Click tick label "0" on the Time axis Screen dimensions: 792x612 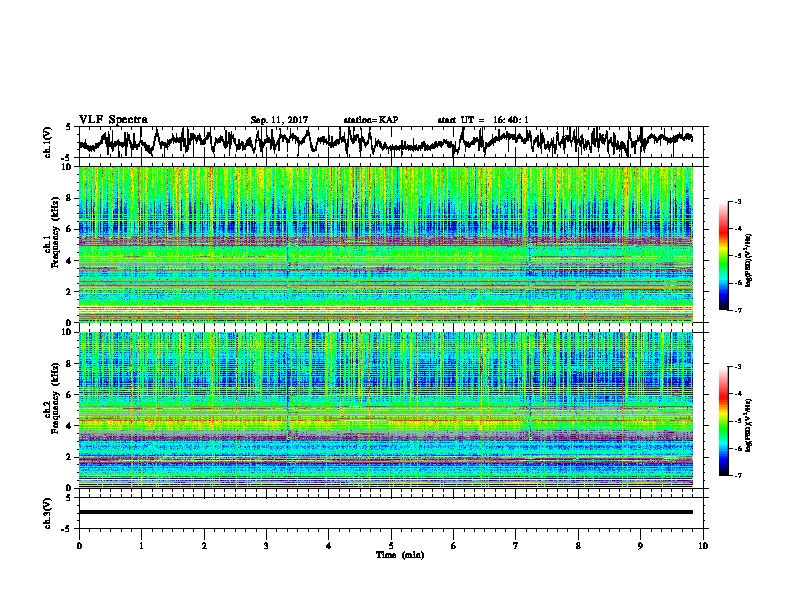click(79, 546)
